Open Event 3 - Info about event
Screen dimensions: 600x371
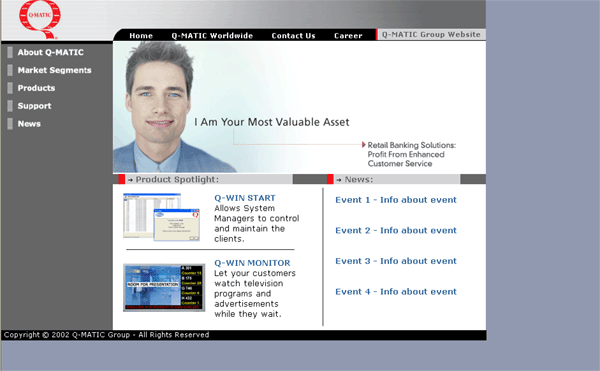click(x=396, y=261)
